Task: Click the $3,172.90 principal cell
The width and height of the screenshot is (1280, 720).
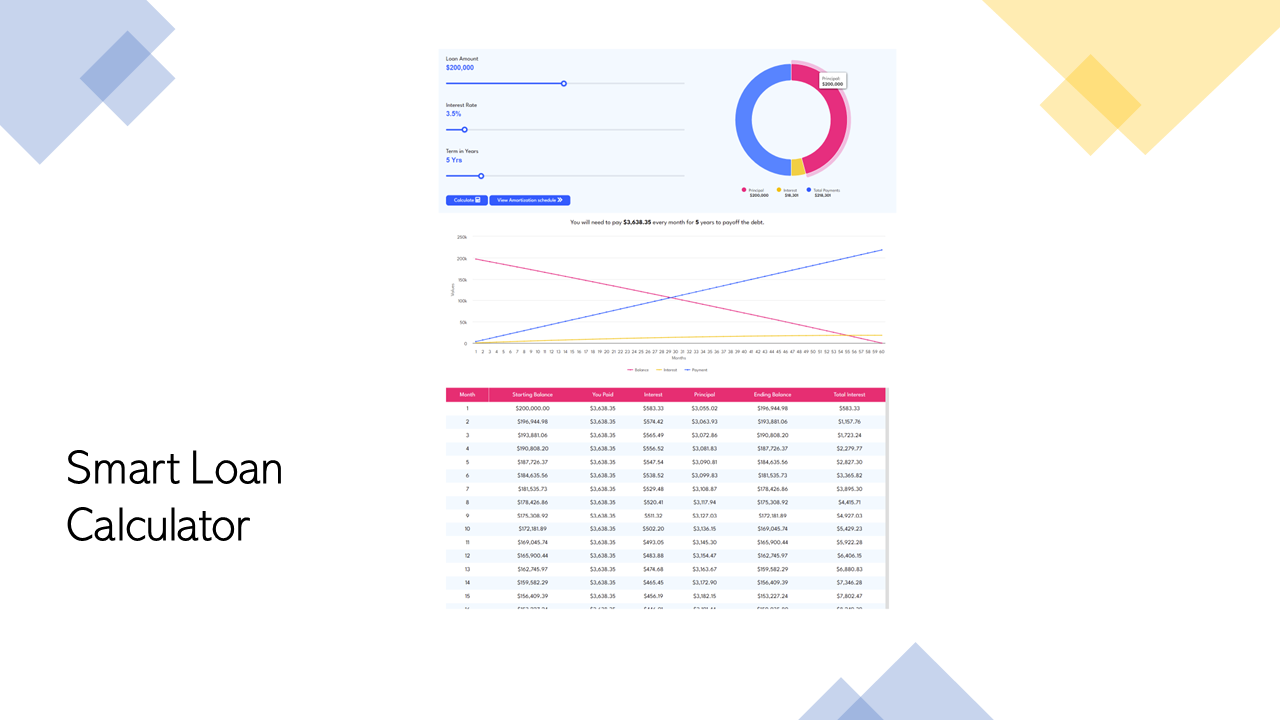Action: click(704, 582)
